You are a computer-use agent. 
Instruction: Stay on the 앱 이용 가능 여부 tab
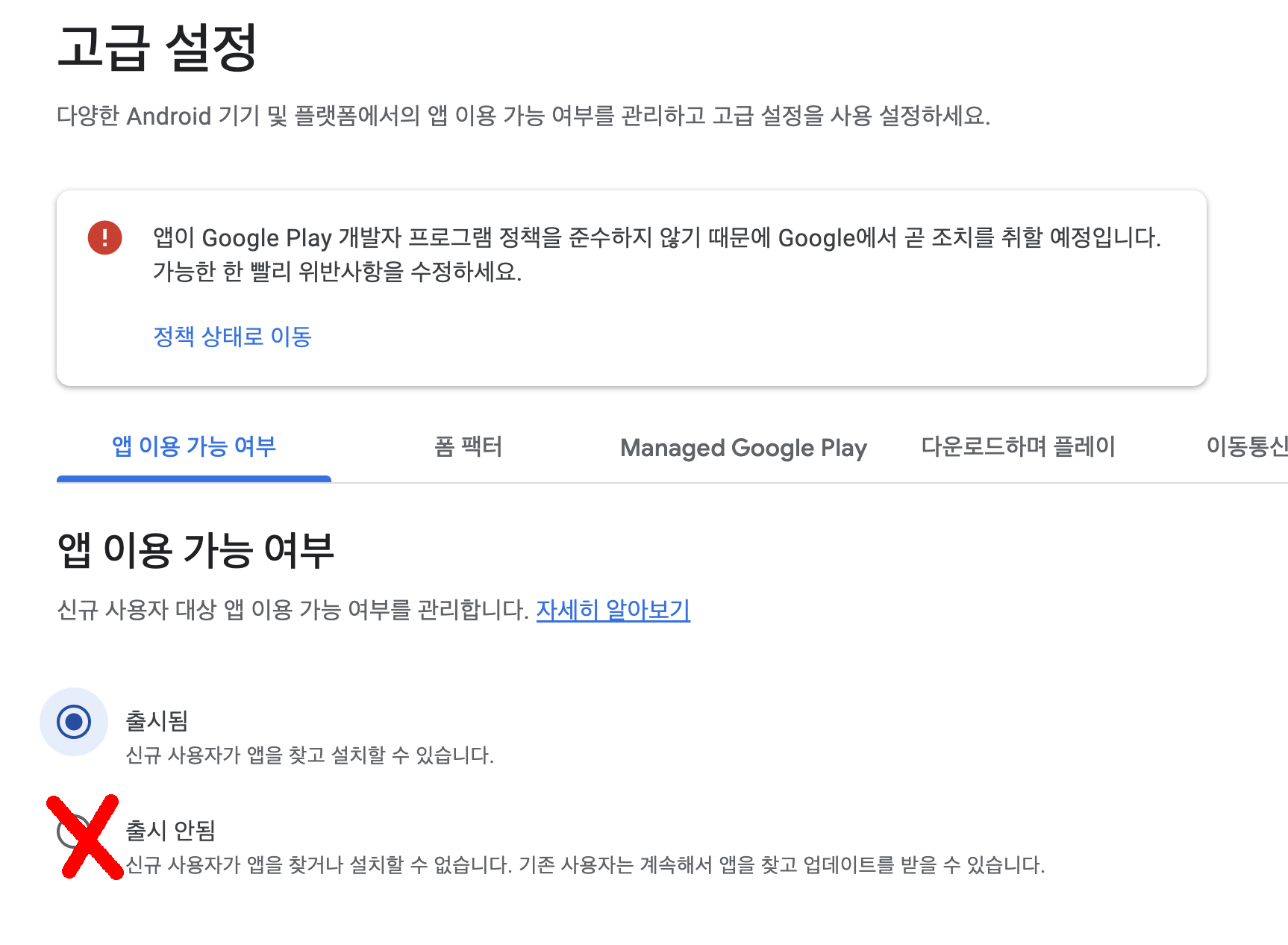(194, 447)
